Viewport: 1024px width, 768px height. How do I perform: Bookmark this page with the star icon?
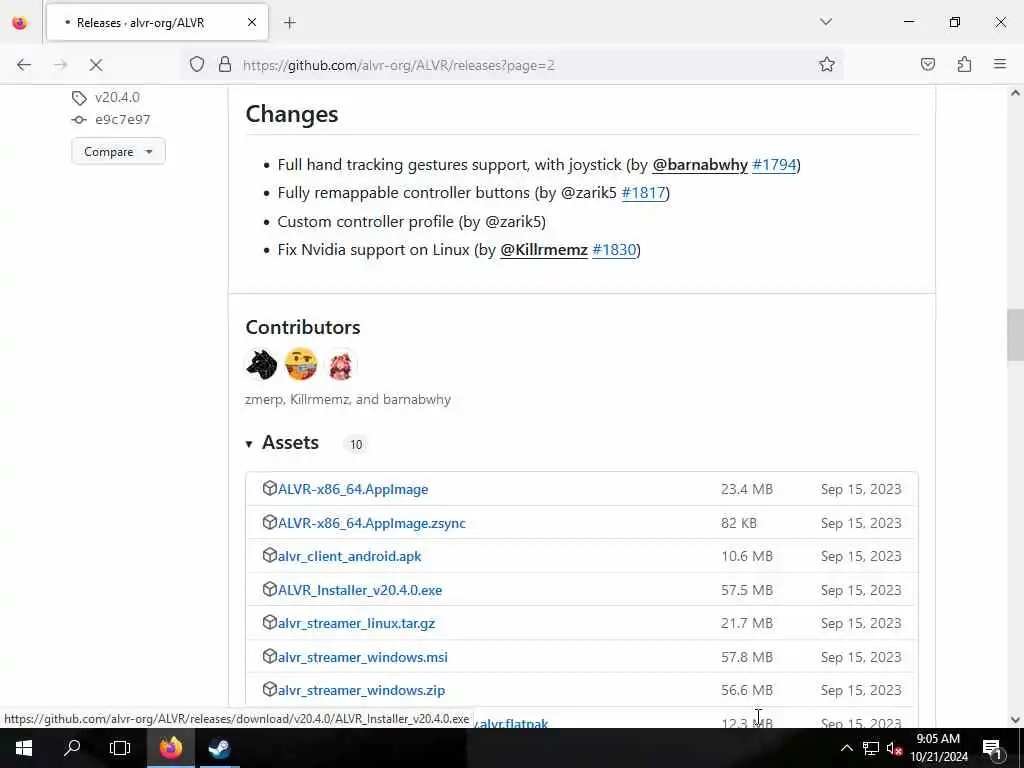(x=827, y=65)
